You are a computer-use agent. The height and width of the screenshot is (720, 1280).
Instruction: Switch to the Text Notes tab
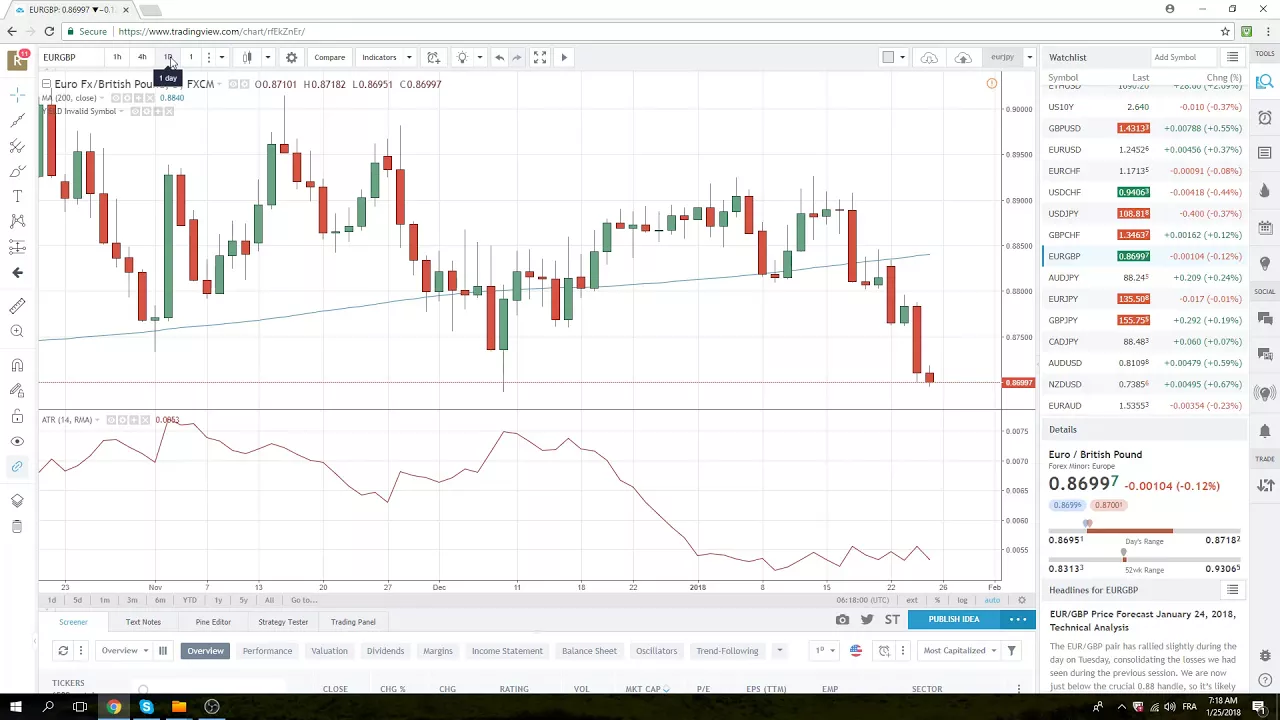coord(143,622)
